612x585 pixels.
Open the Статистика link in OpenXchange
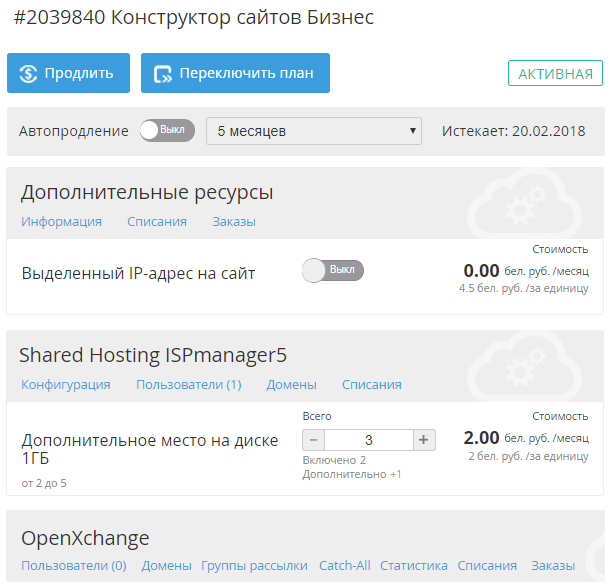pyautogui.click(x=414, y=566)
